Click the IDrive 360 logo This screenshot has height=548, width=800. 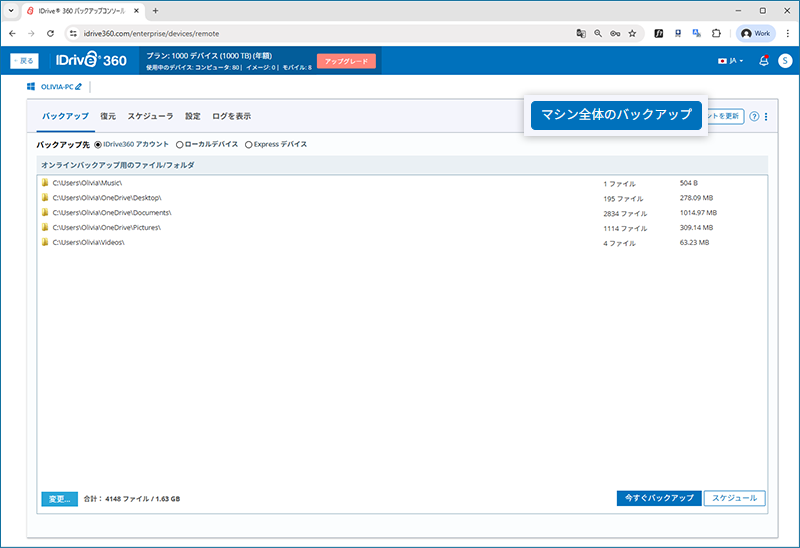(x=92, y=61)
